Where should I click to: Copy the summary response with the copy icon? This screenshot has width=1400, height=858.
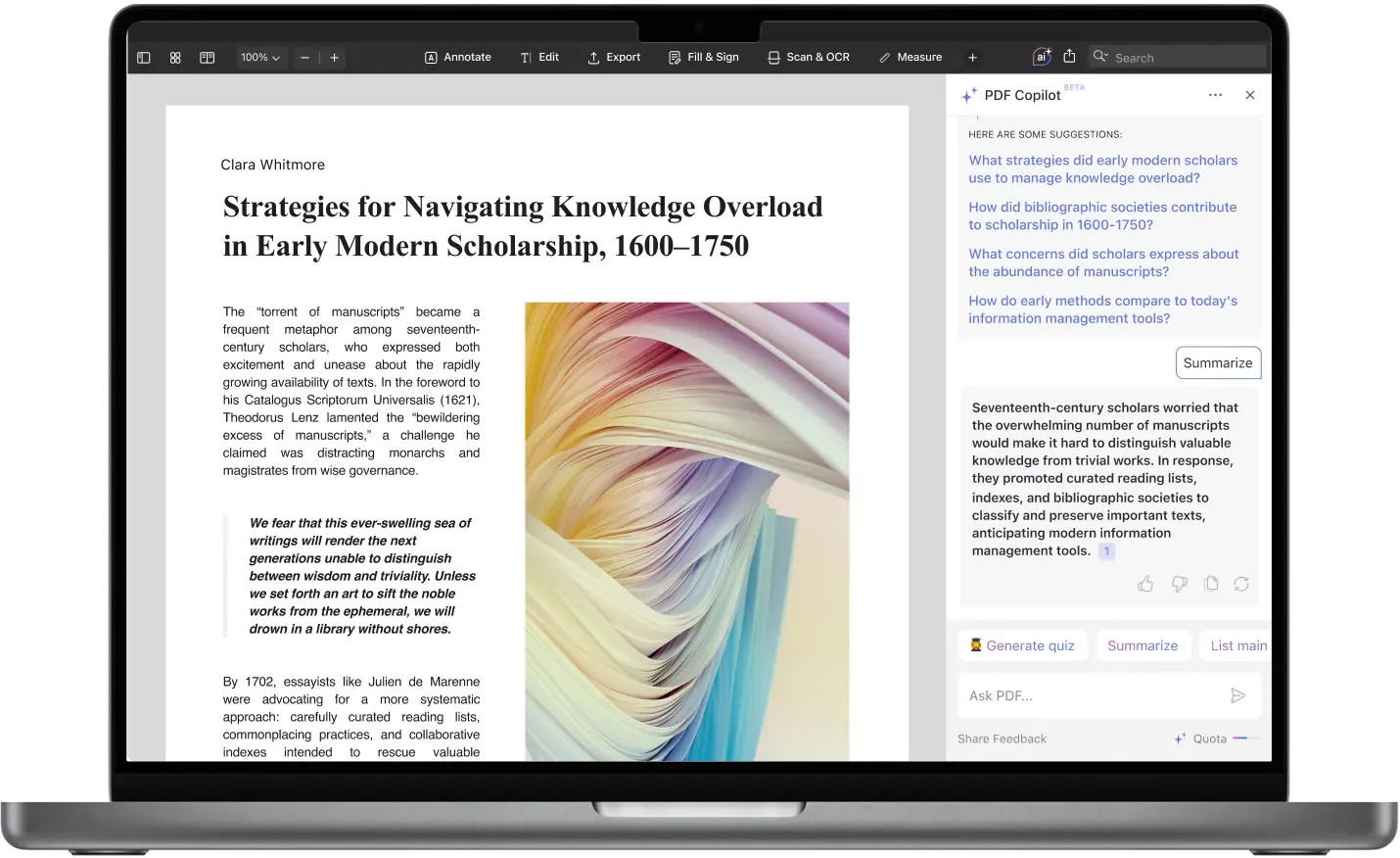coord(1211,584)
